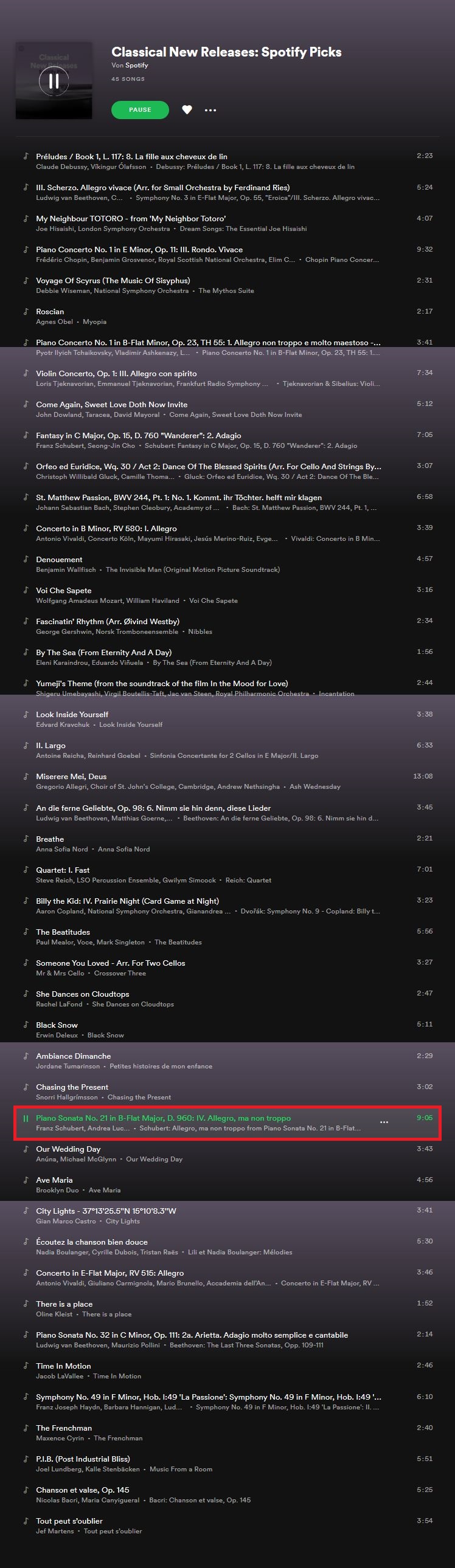This screenshot has height=1568, width=455.
Task: Select the Look Inside Yourself track title
Action: 72,715
